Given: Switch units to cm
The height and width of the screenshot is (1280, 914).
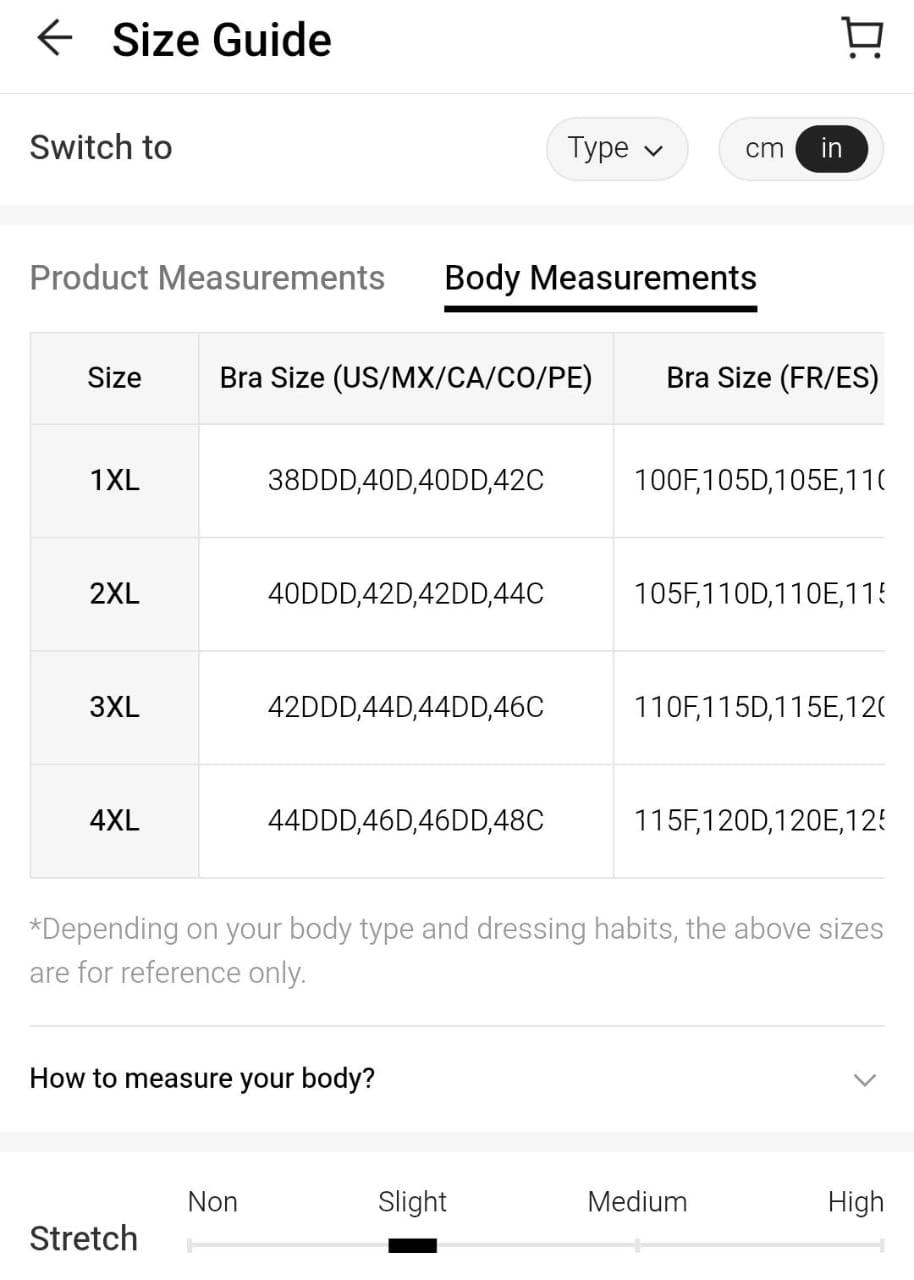Looking at the screenshot, I should (x=764, y=149).
